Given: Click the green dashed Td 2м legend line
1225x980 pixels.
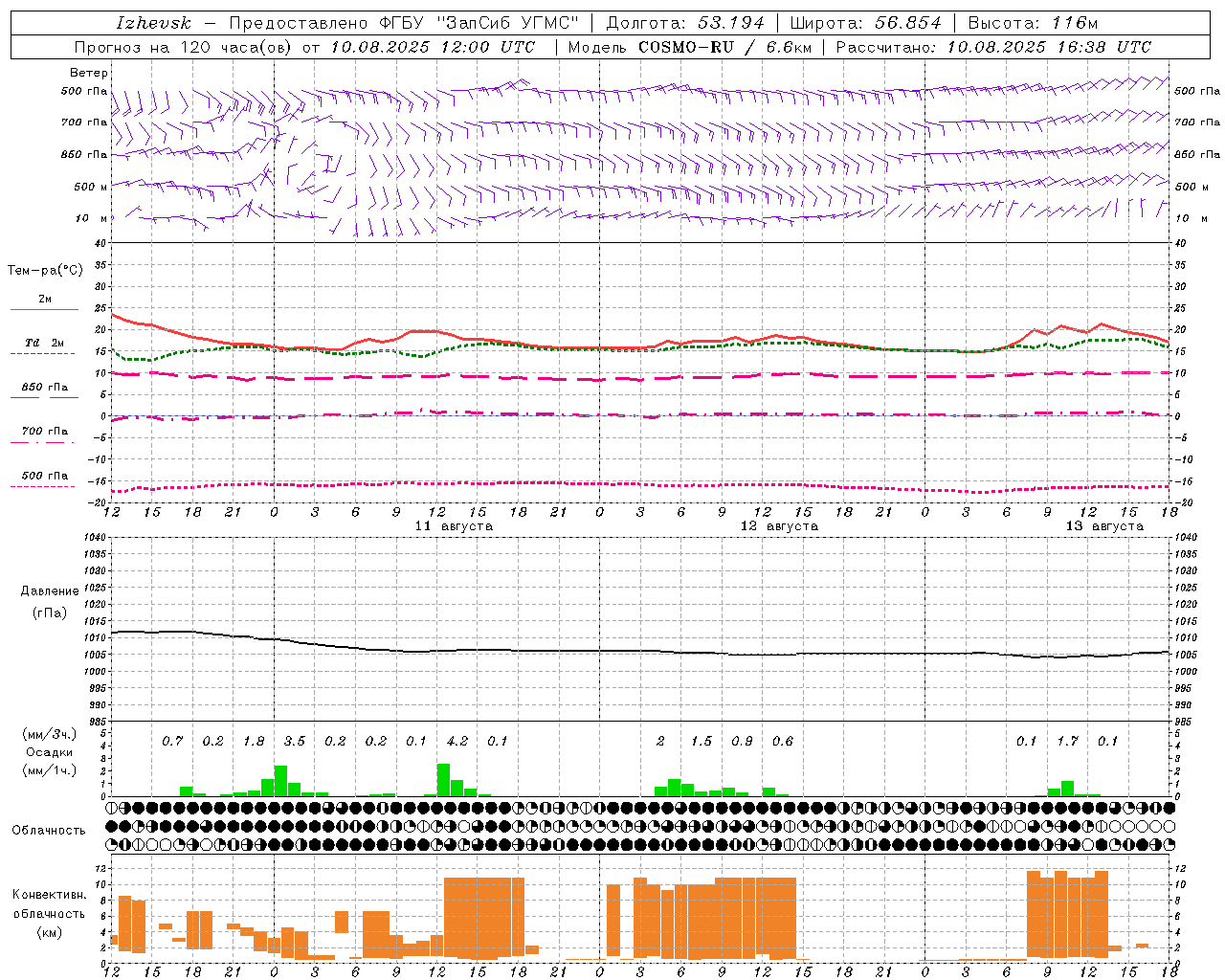Looking at the screenshot, I should tap(43, 353).
